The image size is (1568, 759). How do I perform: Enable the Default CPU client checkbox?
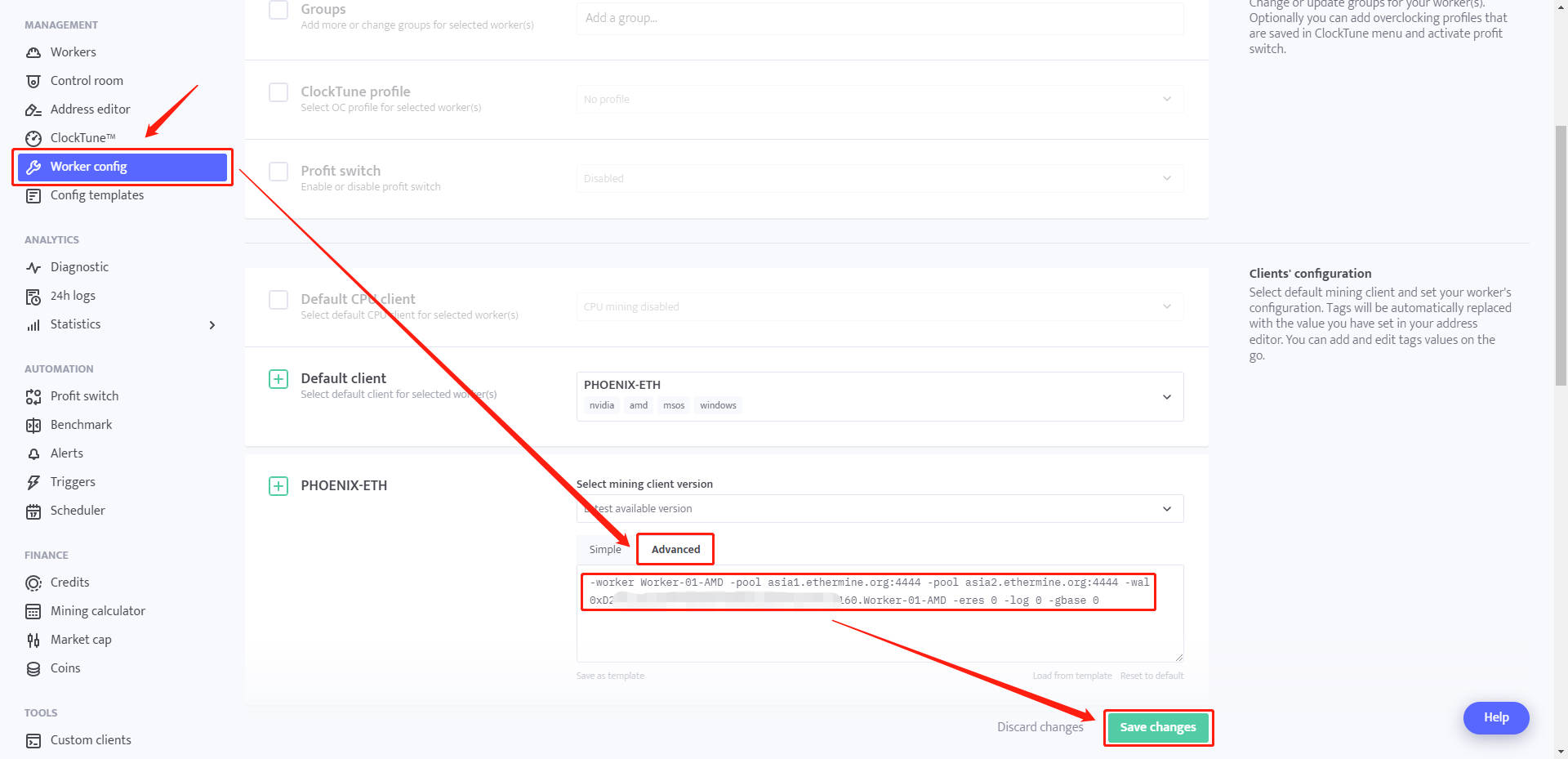278,300
